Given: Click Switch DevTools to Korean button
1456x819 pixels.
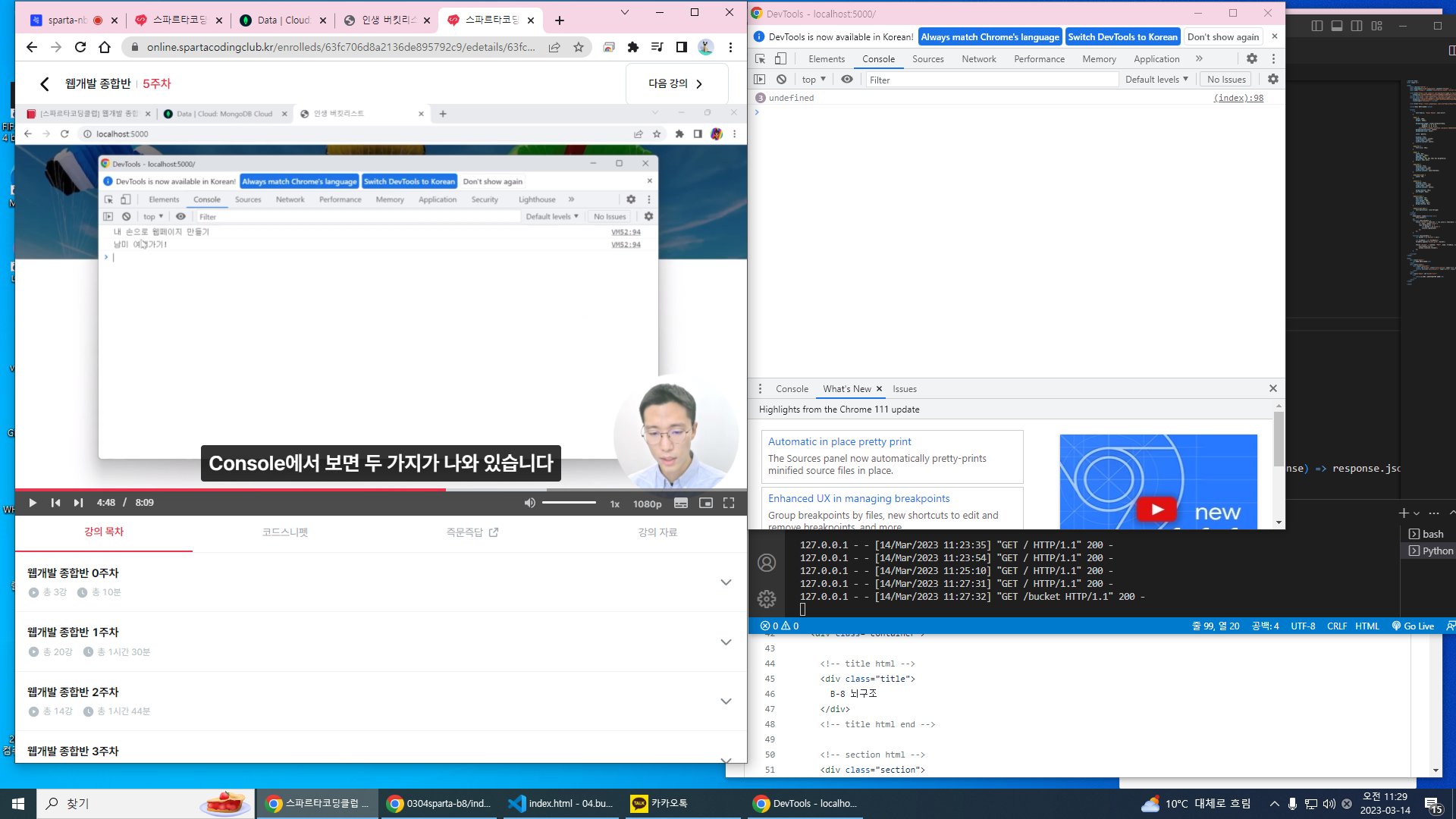Looking at the screenshot, I should tap(1122, 36).
